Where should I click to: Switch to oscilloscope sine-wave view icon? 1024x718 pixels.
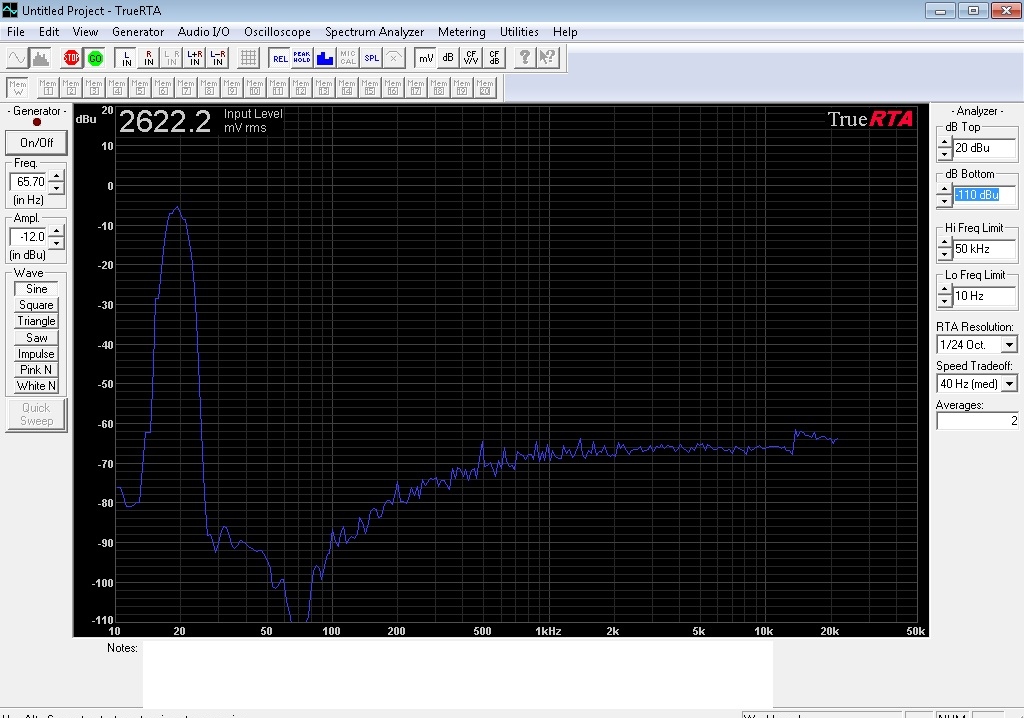[16, 58]
